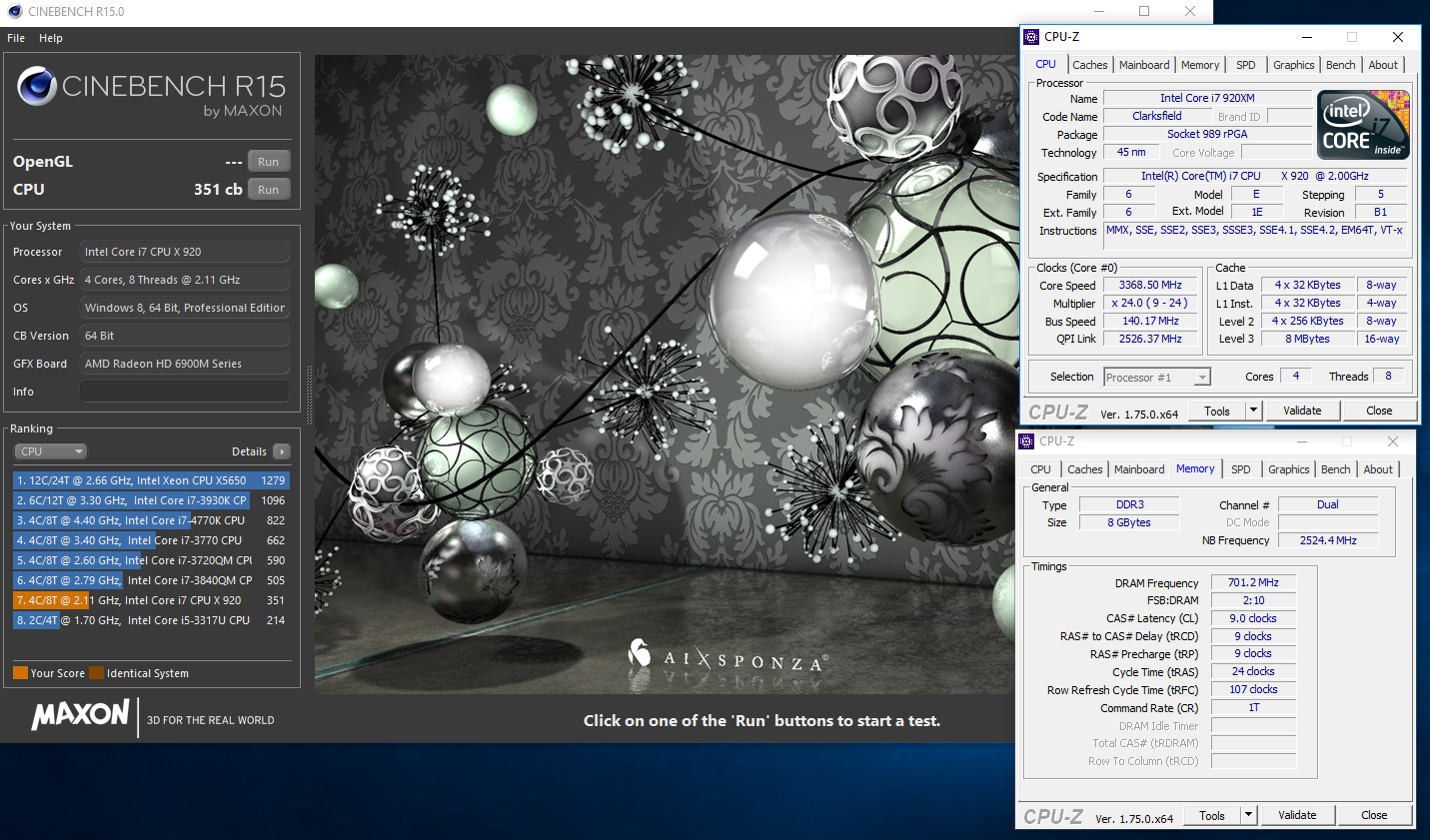Switch to Graphics tab in upper CPU-Z
This screenshot has height=840, width=1430.
[1294, 65]
